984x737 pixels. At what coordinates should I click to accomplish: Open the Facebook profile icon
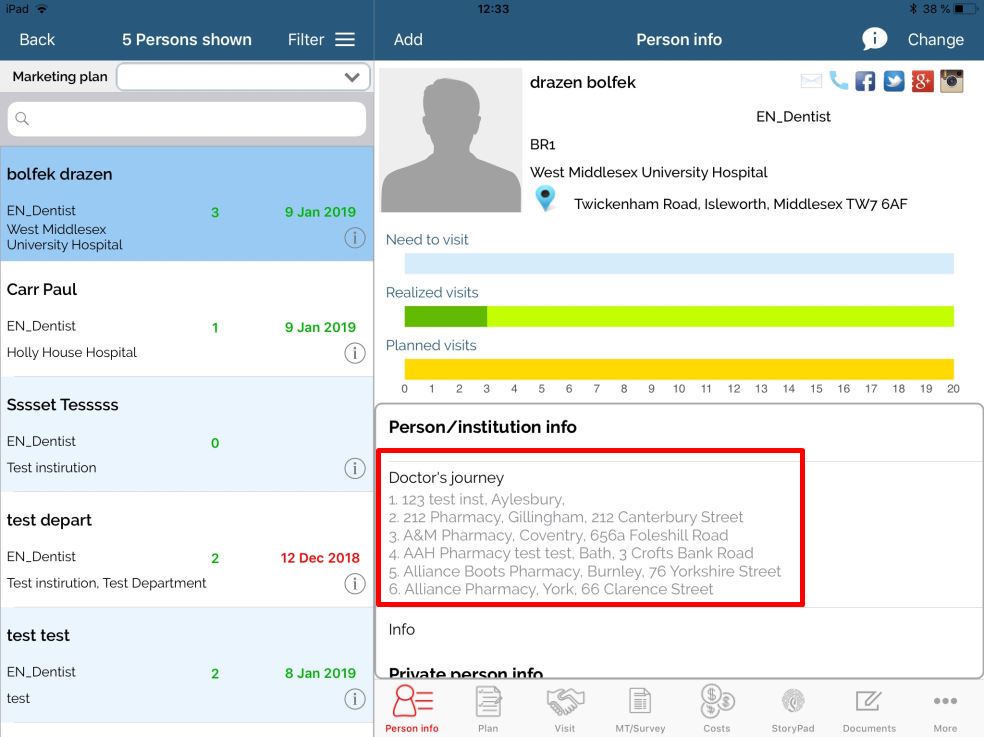pyautogui.click(x=865, y=81)
